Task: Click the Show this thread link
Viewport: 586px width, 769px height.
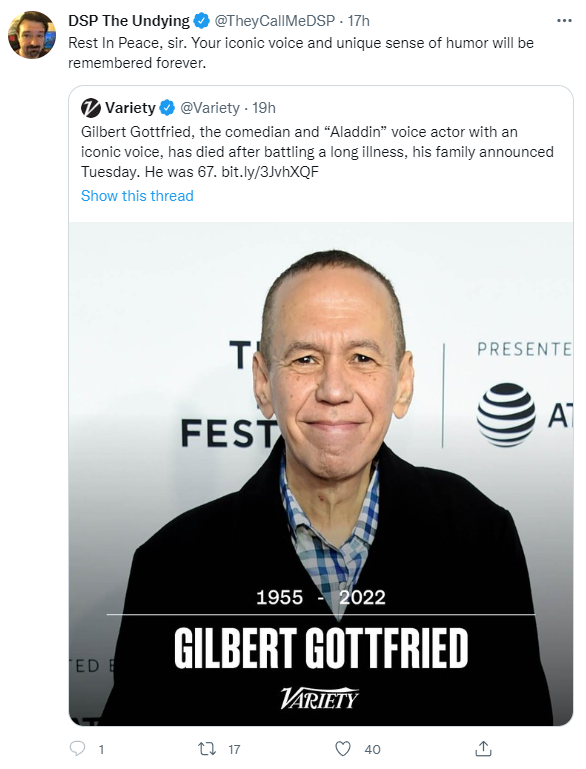Action: (137, 196)
